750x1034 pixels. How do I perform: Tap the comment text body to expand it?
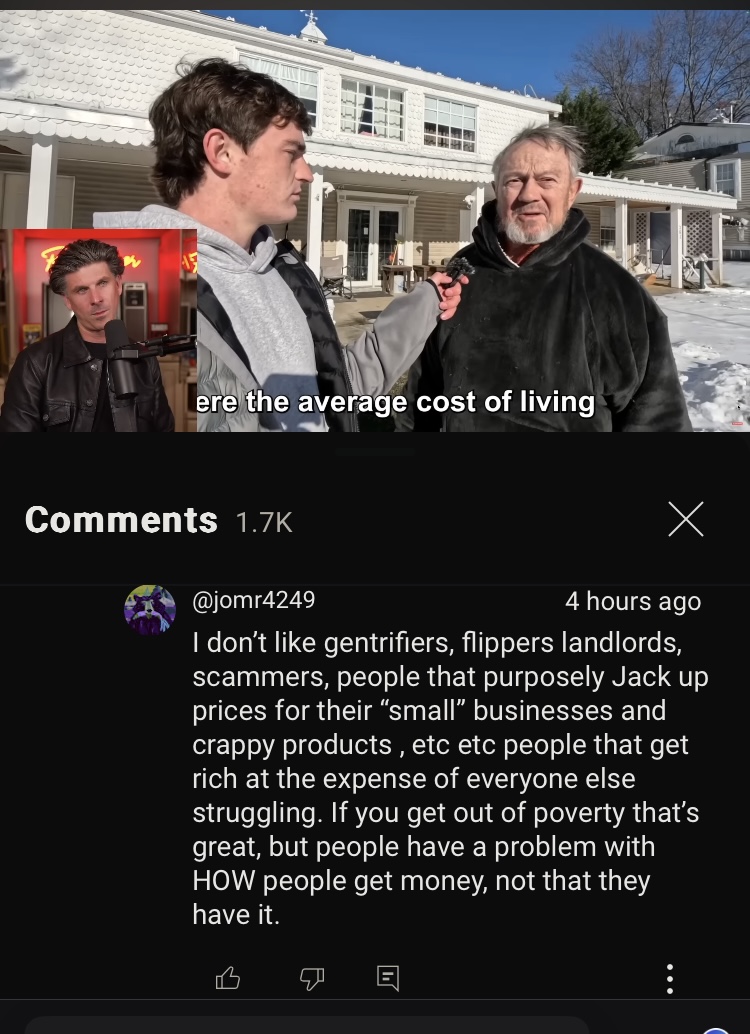(450, 778)
